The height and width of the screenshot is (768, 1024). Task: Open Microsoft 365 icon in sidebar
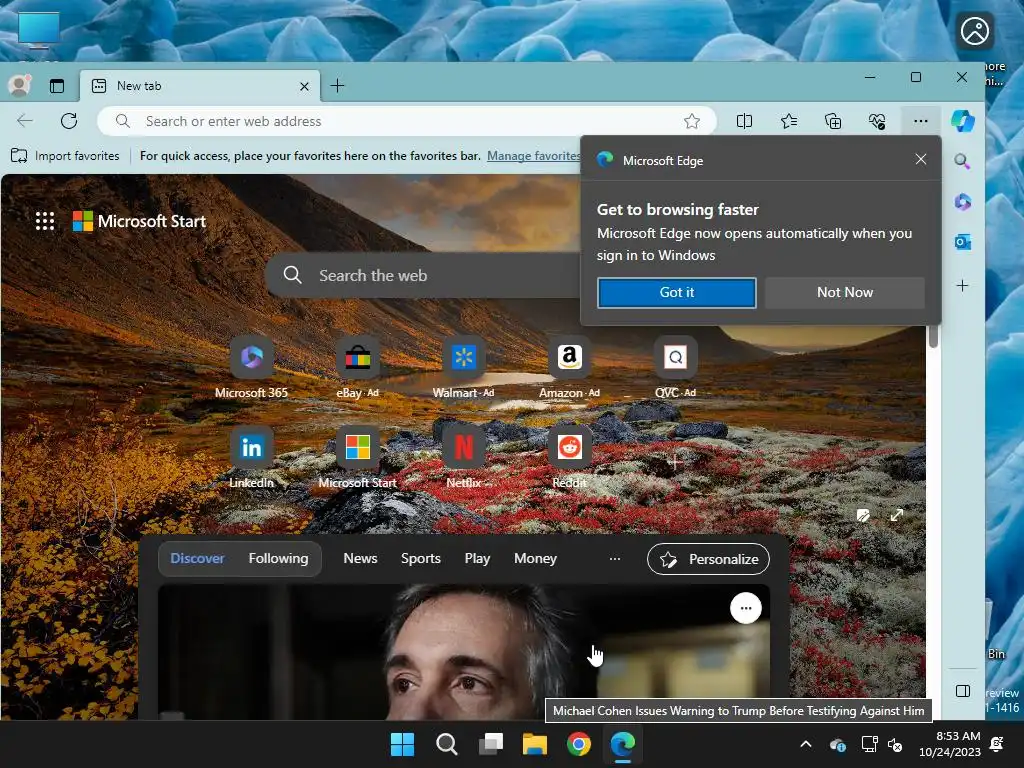[962, 202]
